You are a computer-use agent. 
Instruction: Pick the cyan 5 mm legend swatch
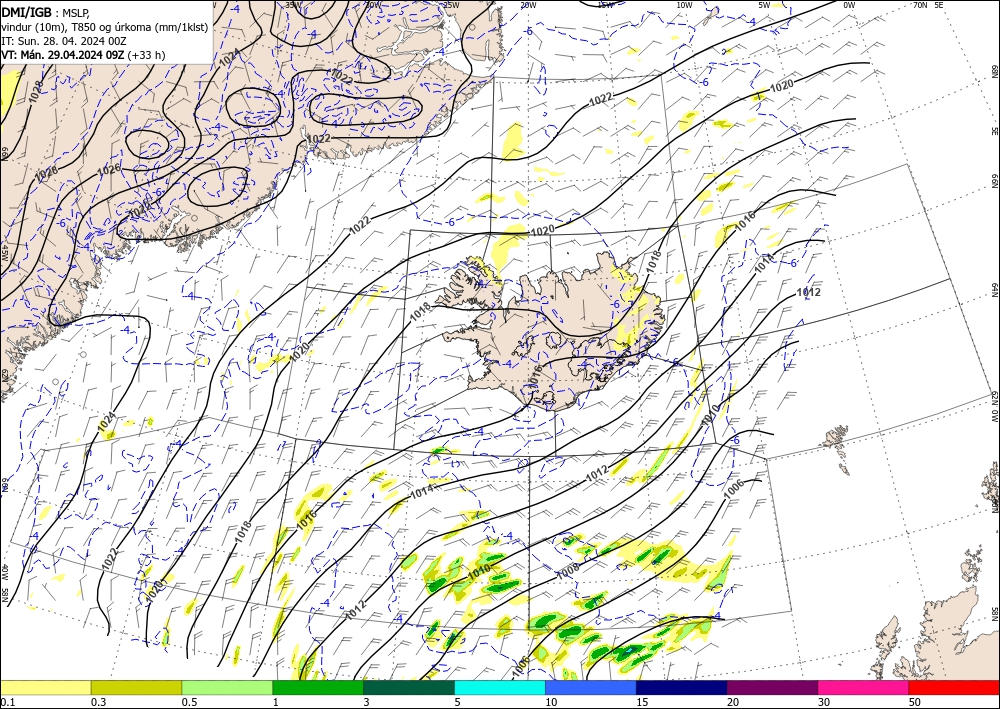click(x=500, y=687)
